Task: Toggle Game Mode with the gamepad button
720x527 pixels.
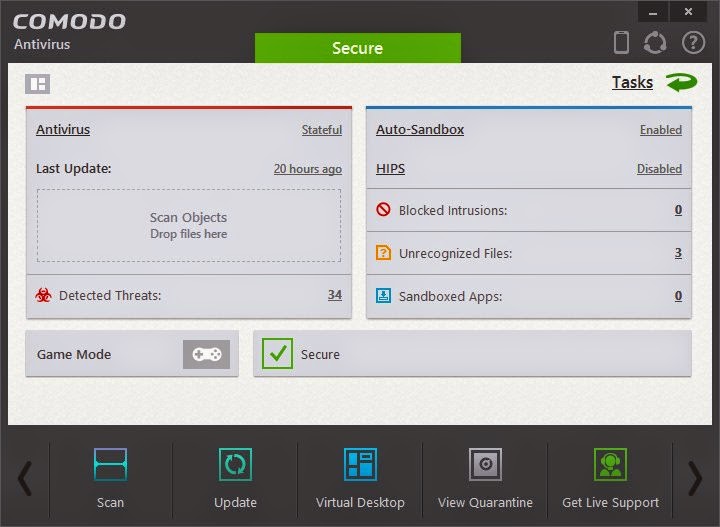Action: tap(206, 354)
